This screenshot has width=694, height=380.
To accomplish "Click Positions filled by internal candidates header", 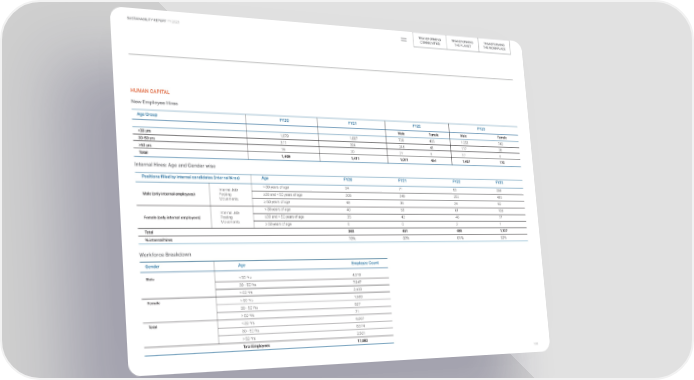I will point(191,177).
